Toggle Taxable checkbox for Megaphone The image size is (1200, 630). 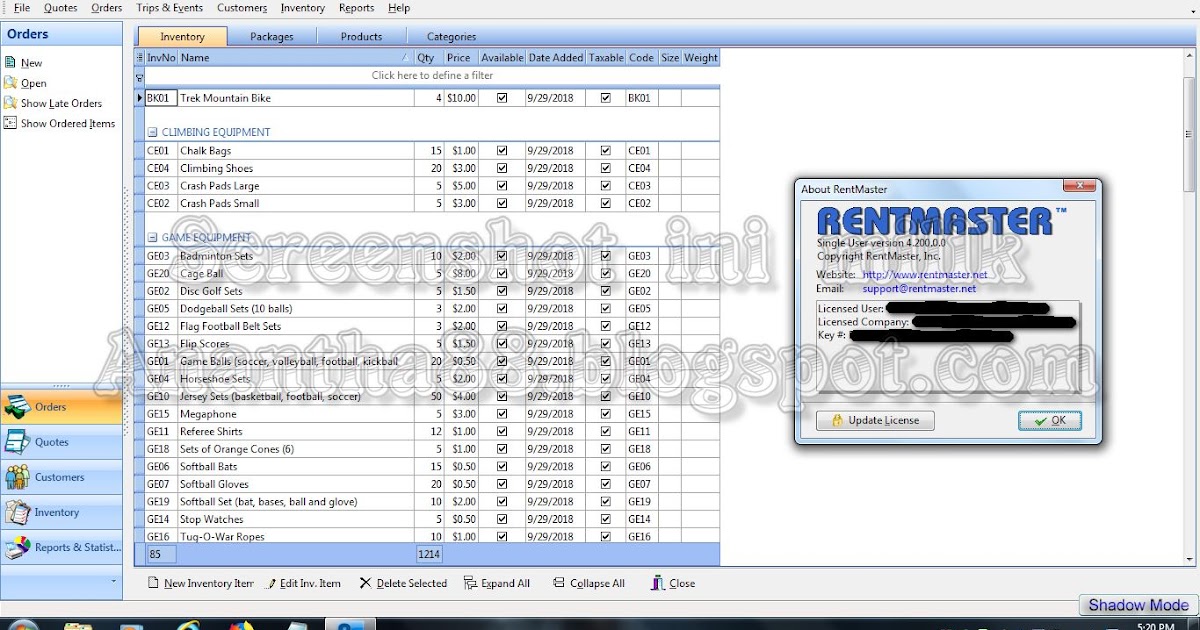tap(605, 414)
